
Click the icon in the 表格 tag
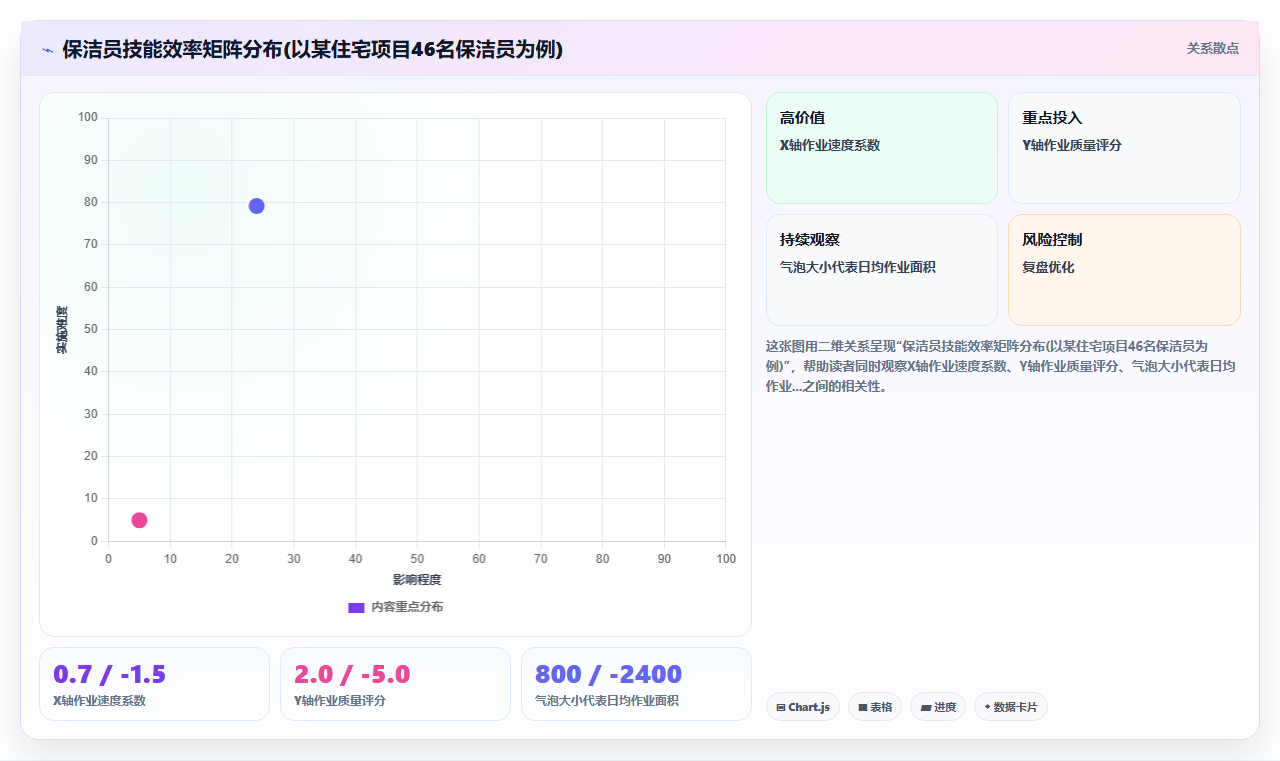[x=862, y=708]
